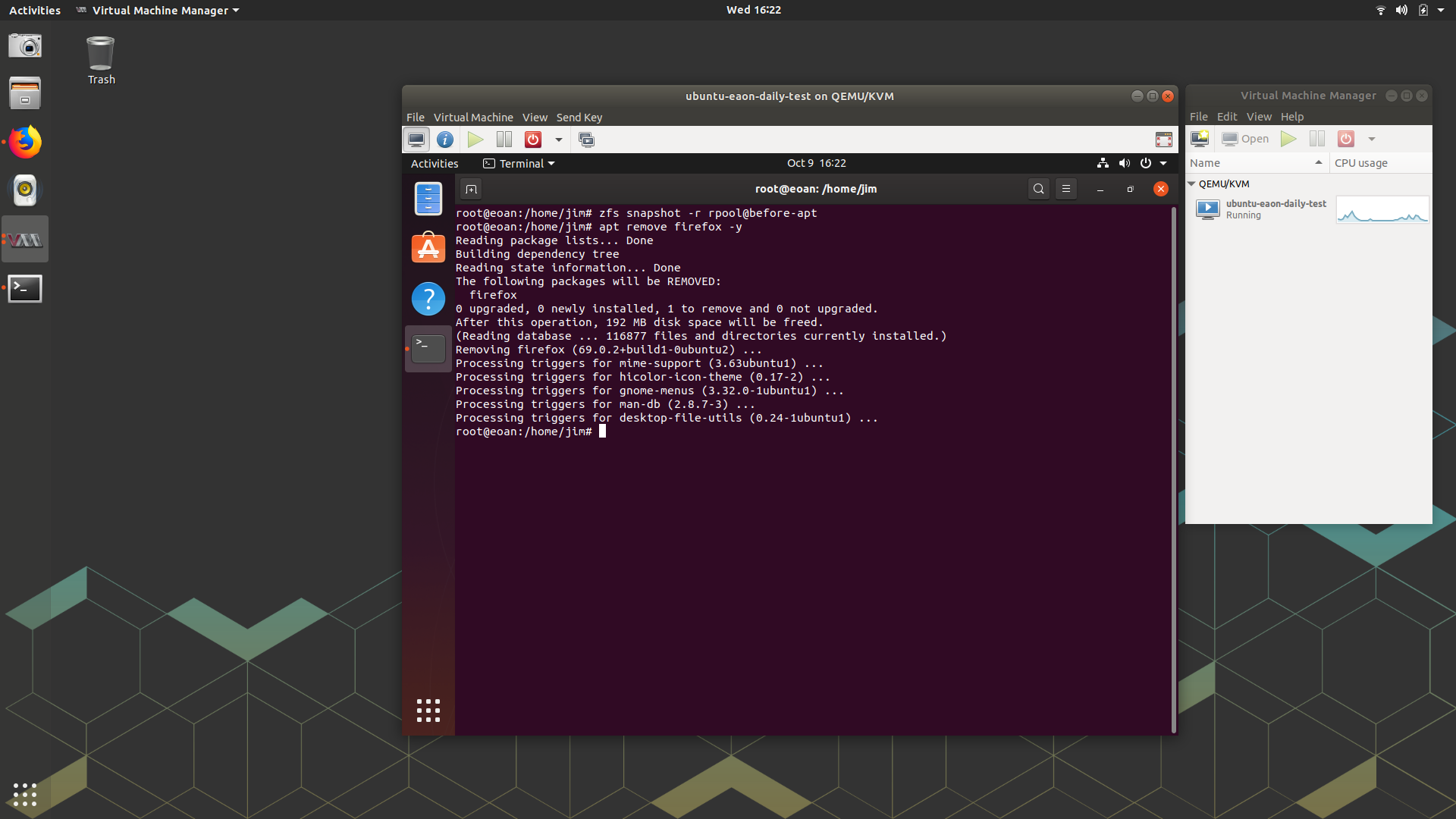Click guest power icon in top bar
The height and width of the screenshot is (819, 1456).
click(1146, 163)
